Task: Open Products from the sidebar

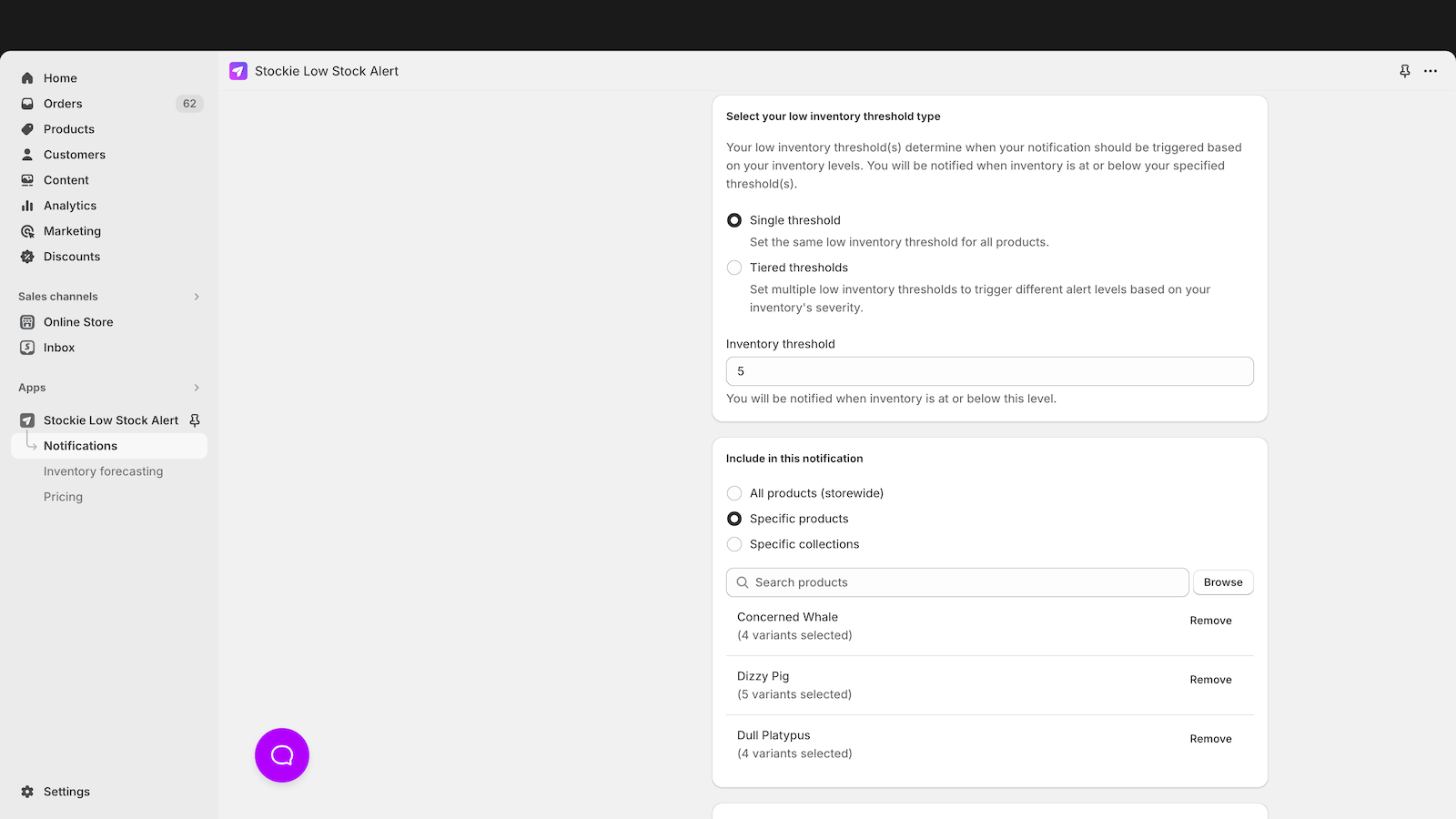Action: click(68, 128)
